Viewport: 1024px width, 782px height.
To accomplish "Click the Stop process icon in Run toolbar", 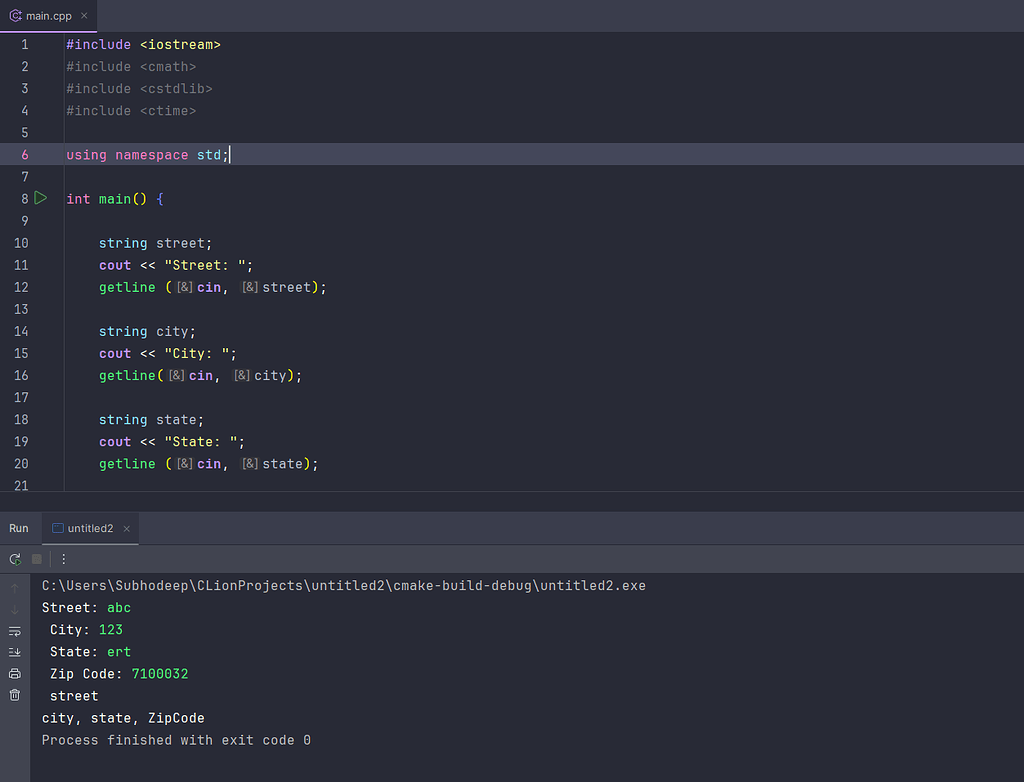I will coord(37,558).
